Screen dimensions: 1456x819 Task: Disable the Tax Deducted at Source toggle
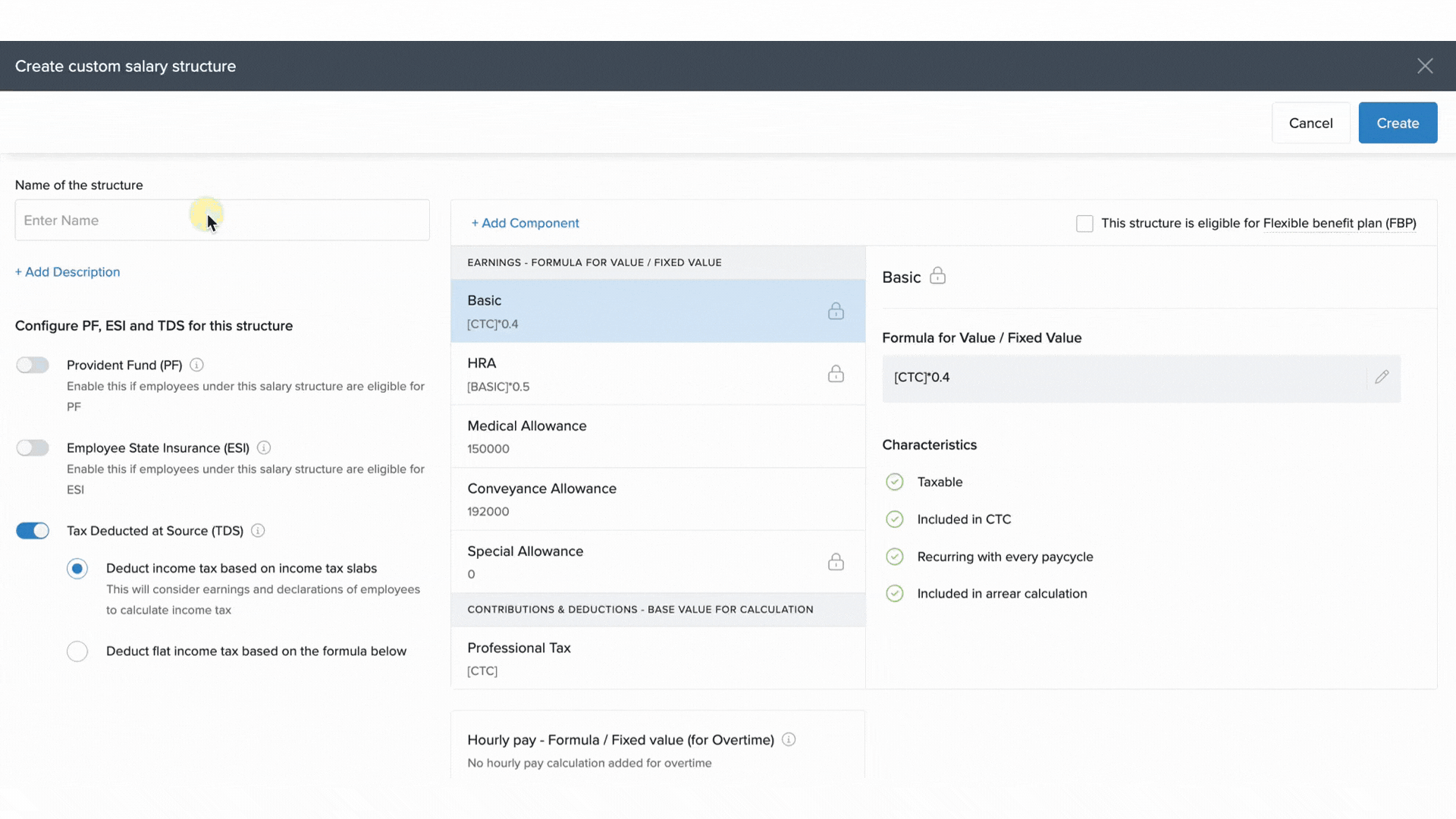tap(33, 531)
